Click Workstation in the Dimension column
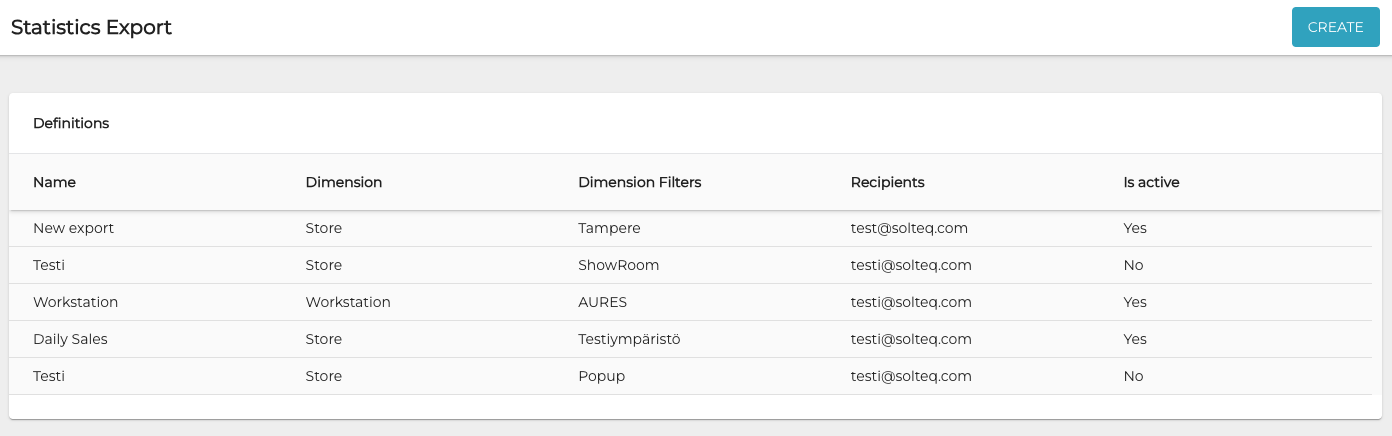The width and height of the screenshot is (1392, 436). point(348,302)
